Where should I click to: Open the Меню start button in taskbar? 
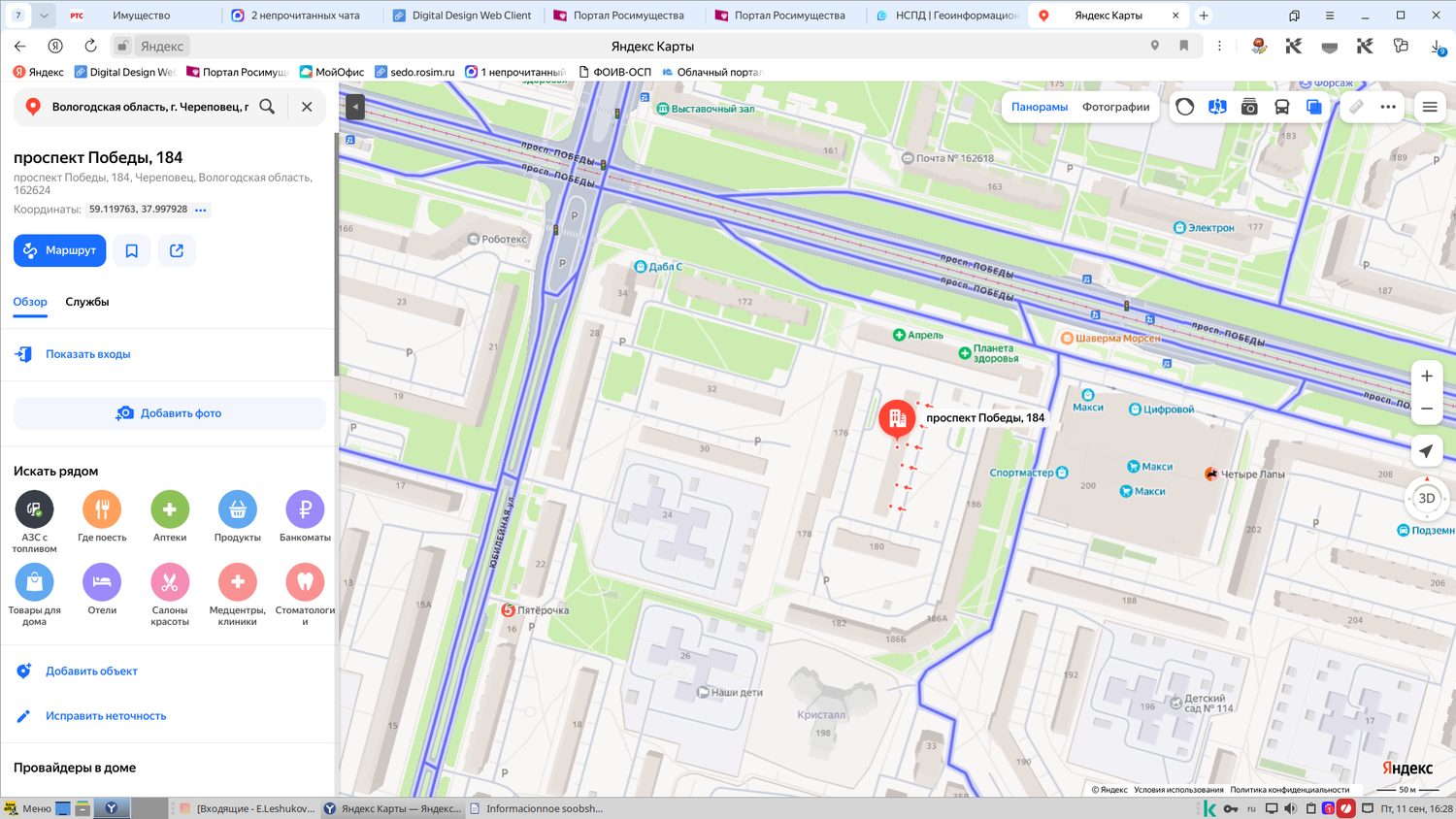coord(27,808)
